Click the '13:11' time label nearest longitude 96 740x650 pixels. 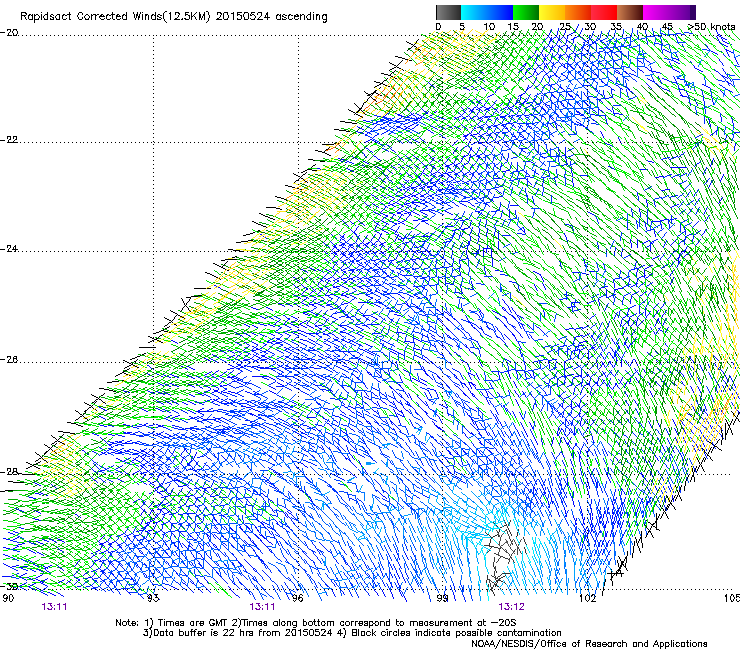[262, 607]
